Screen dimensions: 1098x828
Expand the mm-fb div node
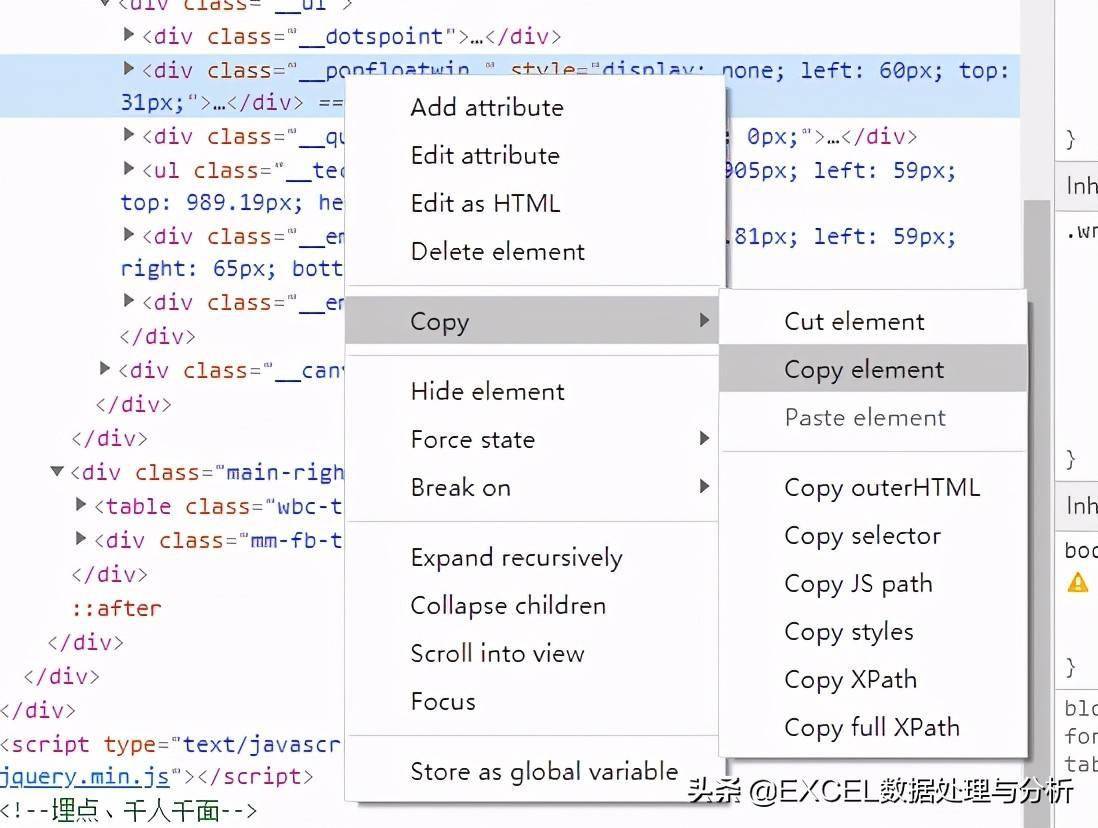click(81, 538)
